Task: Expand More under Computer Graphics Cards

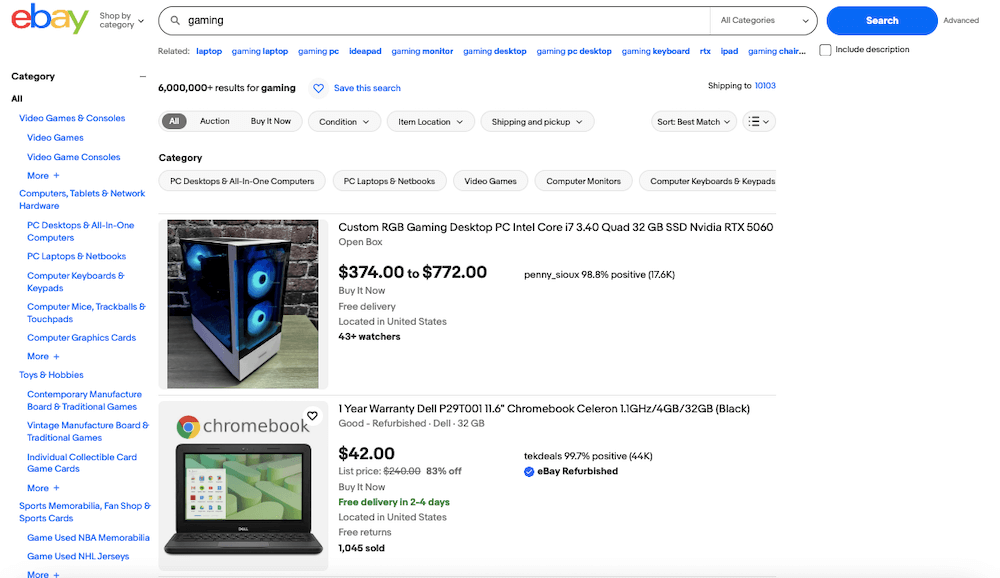Action: [43, 357]
